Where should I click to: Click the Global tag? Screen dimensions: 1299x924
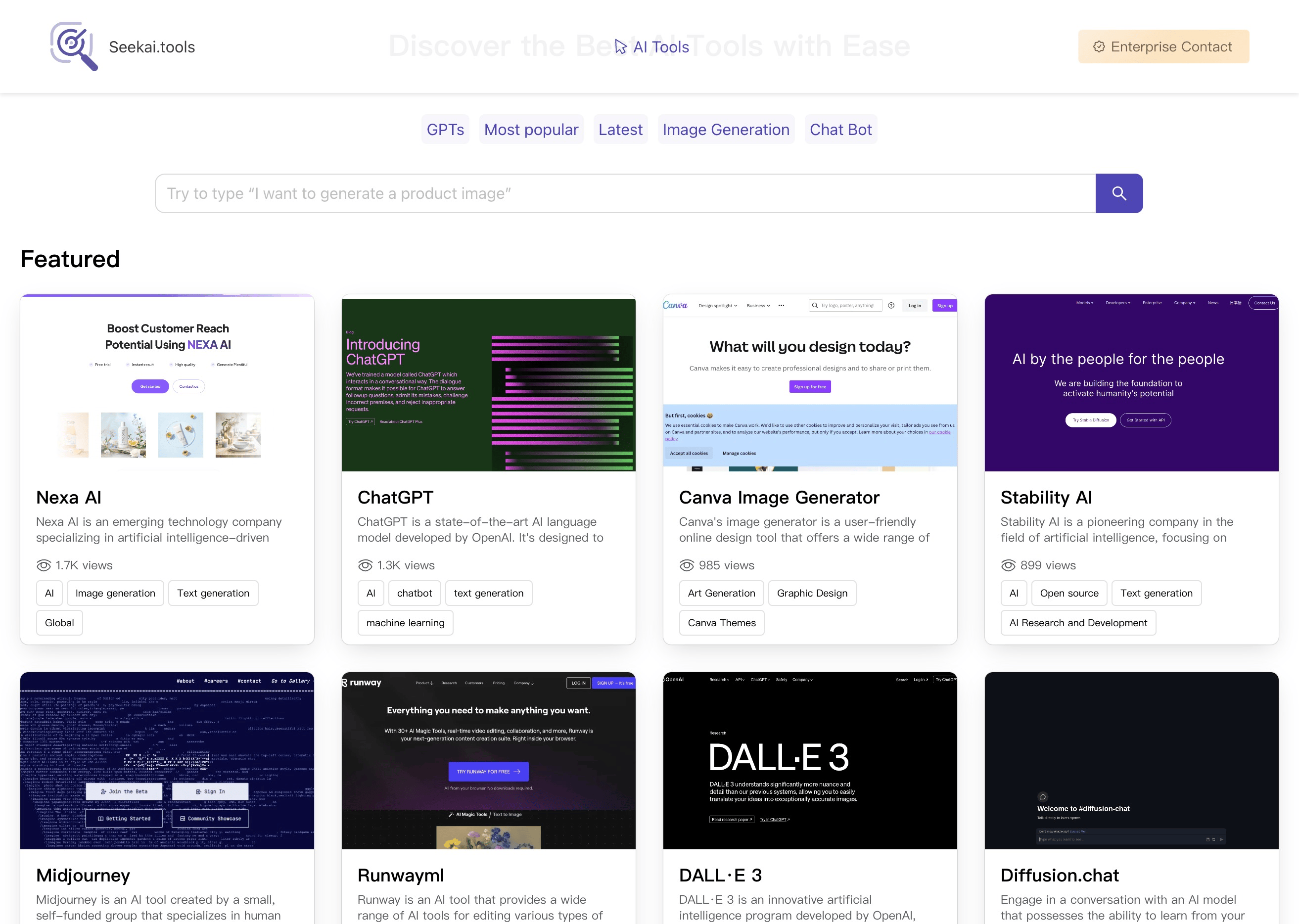coord(60,622)
